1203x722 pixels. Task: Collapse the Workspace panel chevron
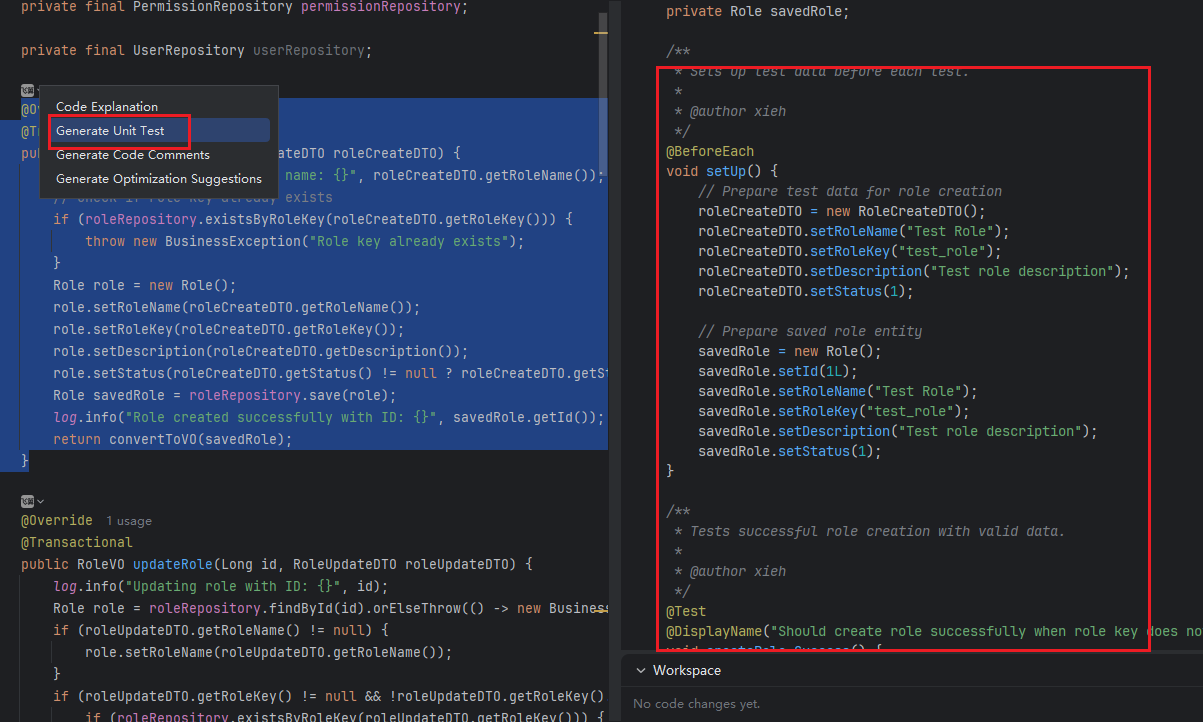[x=639, y=670]
